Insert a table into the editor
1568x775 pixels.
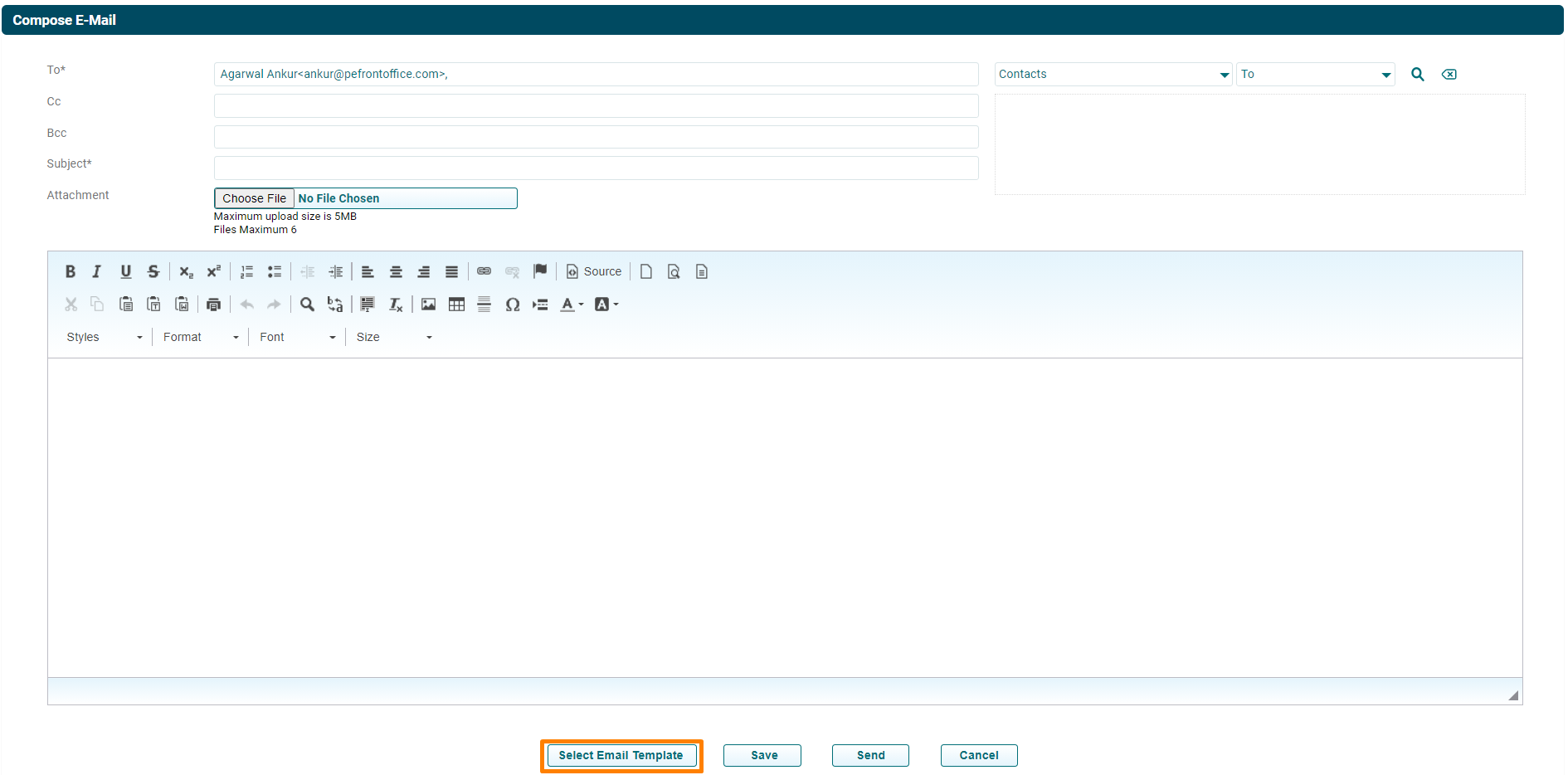[x=456, y=305]
